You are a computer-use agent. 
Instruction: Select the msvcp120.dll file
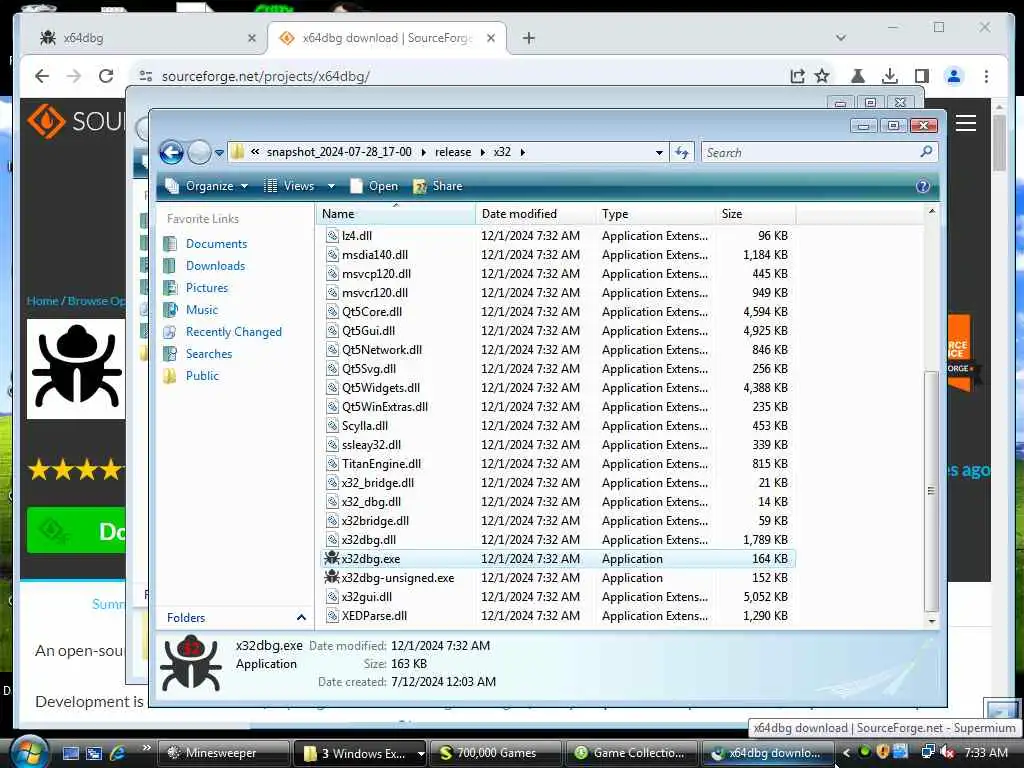(x=376, y=274)
